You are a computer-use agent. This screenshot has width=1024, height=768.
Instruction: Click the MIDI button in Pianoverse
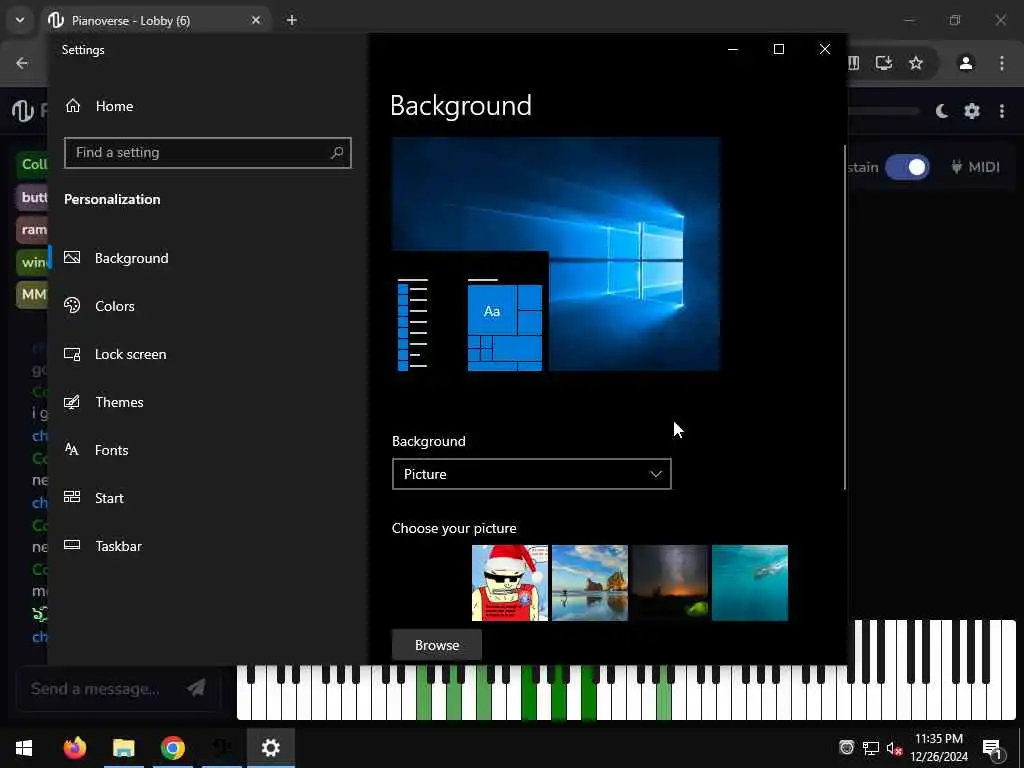pos(975,167)
